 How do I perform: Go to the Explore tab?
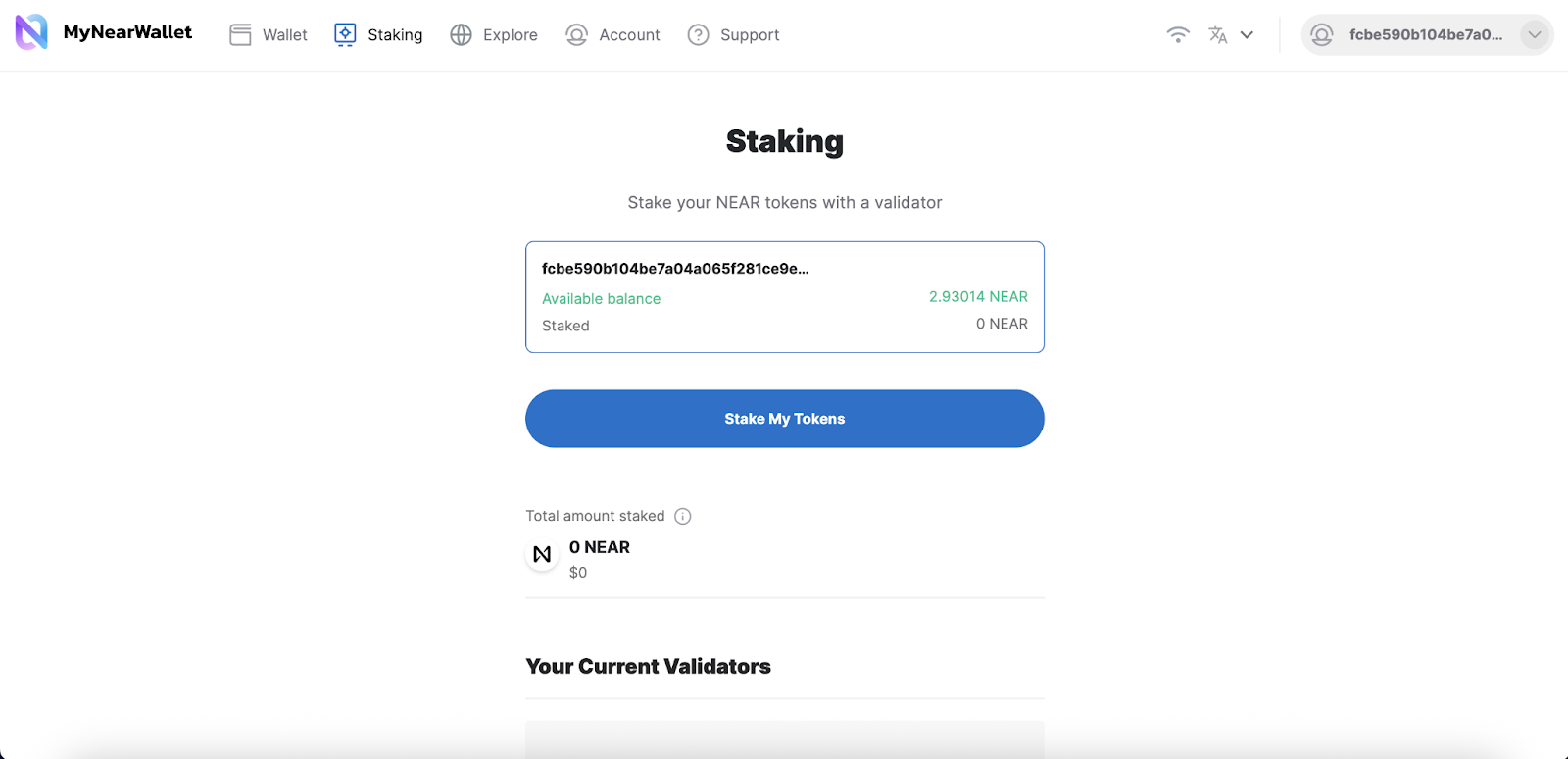[x=510, y=35]
